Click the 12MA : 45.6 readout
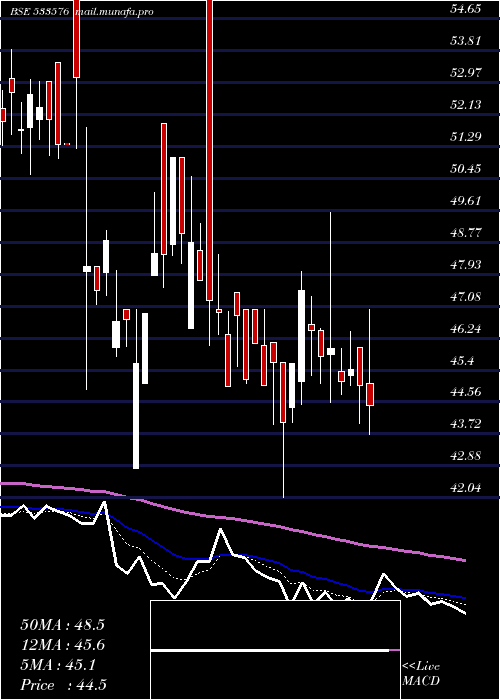The image size is (500, 700). (x=62, y=645)
